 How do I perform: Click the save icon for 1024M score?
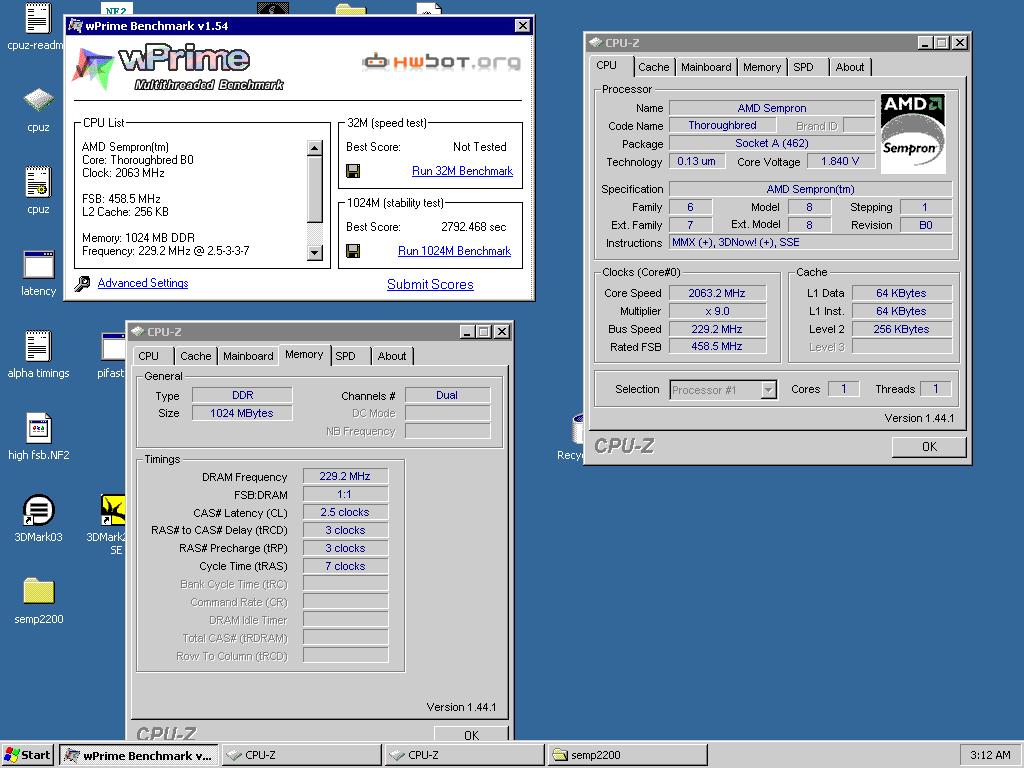[353, 251]
